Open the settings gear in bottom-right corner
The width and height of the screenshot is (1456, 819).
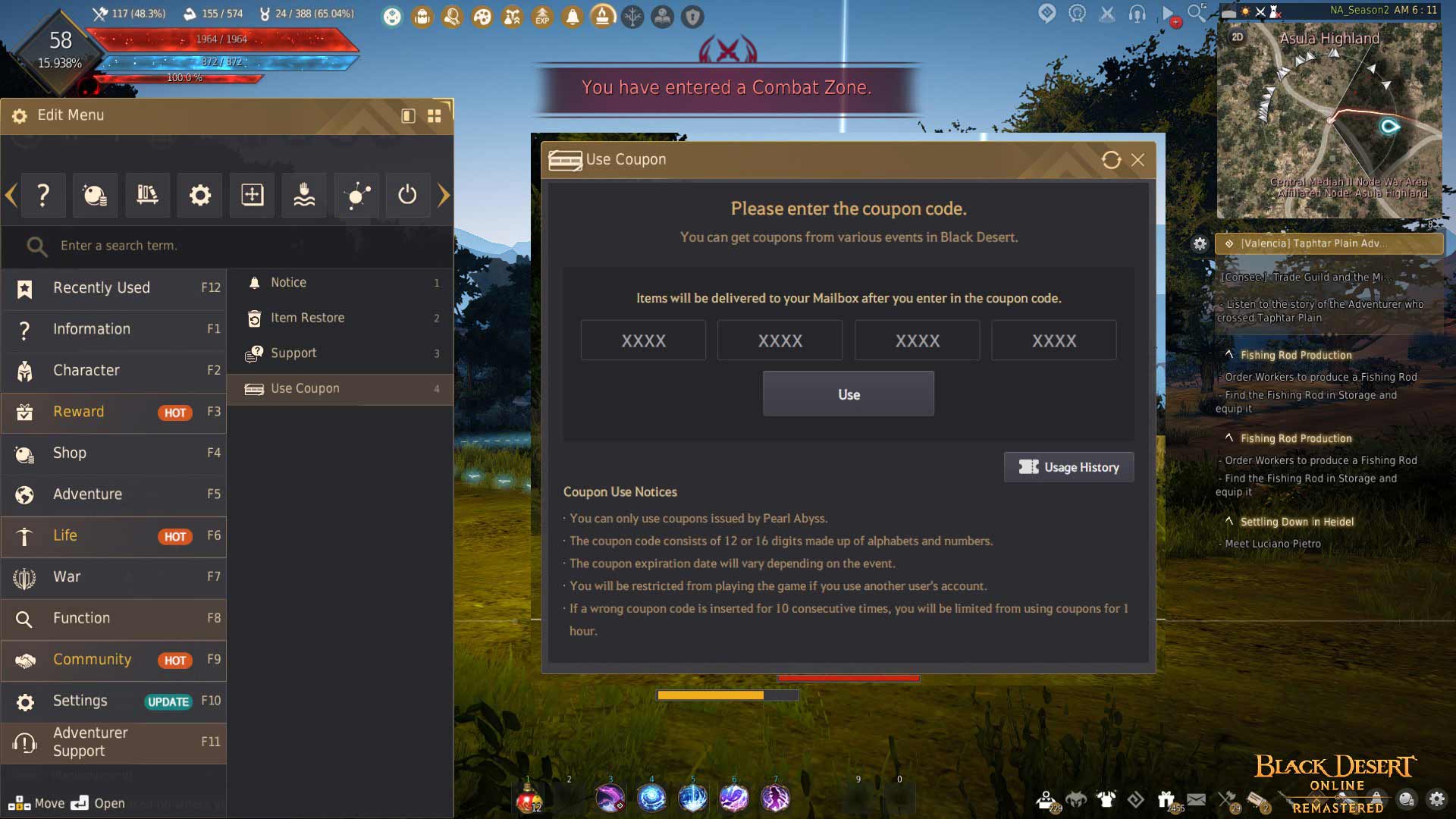click(1436, 799)
